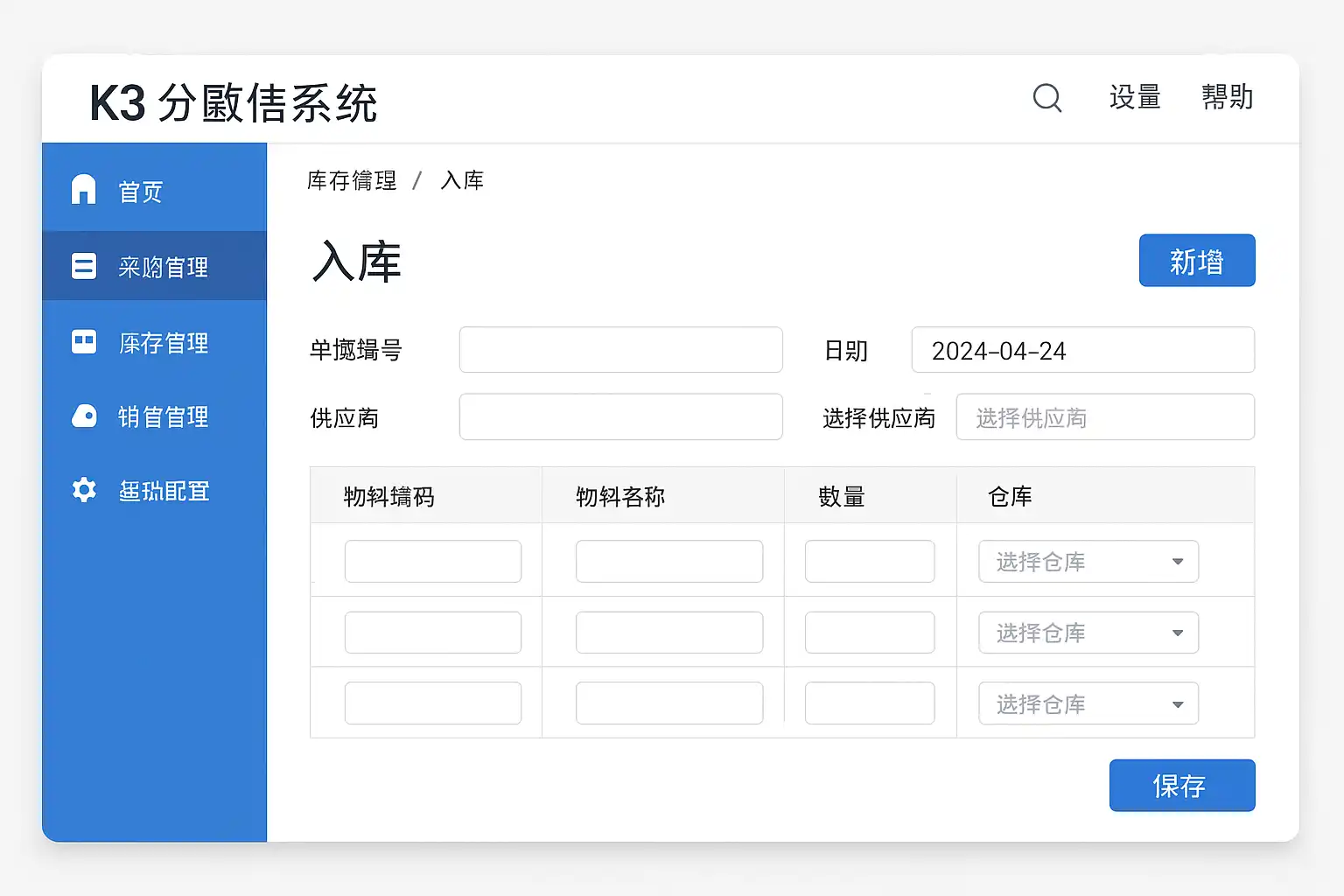Click the gear icon in the sidebar
Screen dimensions: 1344x896
coord(84,490)
